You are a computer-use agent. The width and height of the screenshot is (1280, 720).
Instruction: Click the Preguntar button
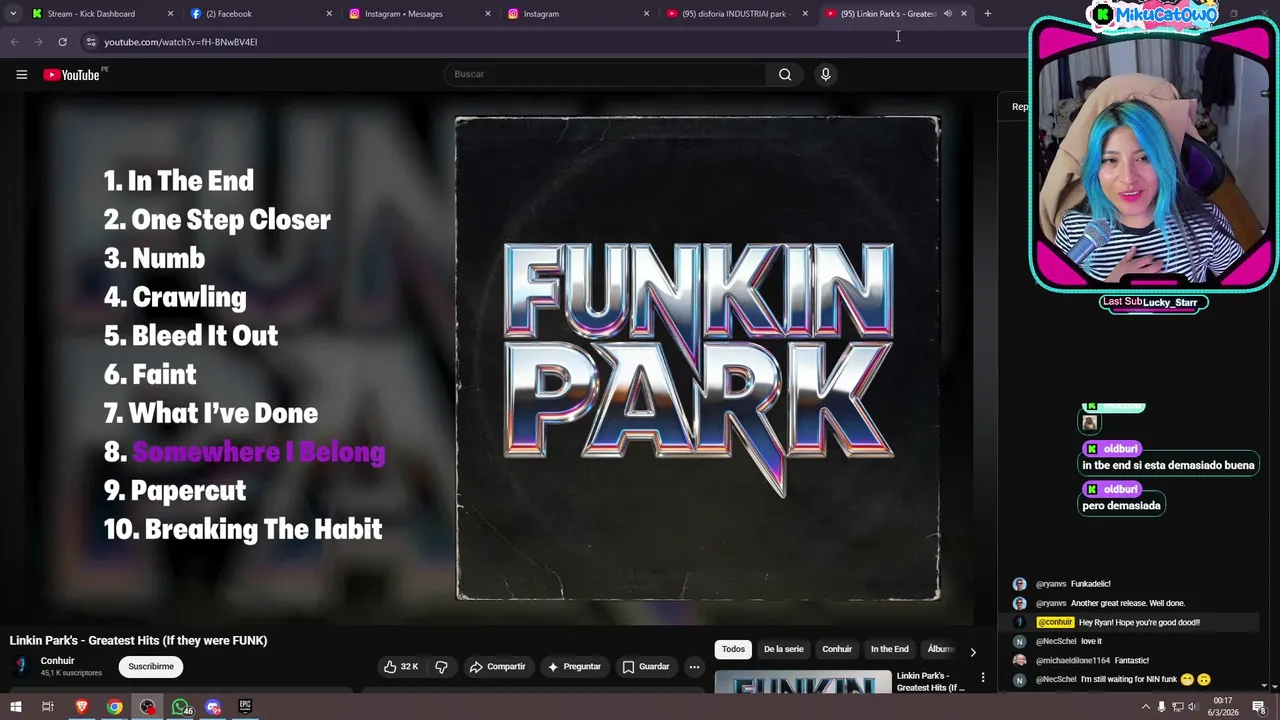point(575,666)
